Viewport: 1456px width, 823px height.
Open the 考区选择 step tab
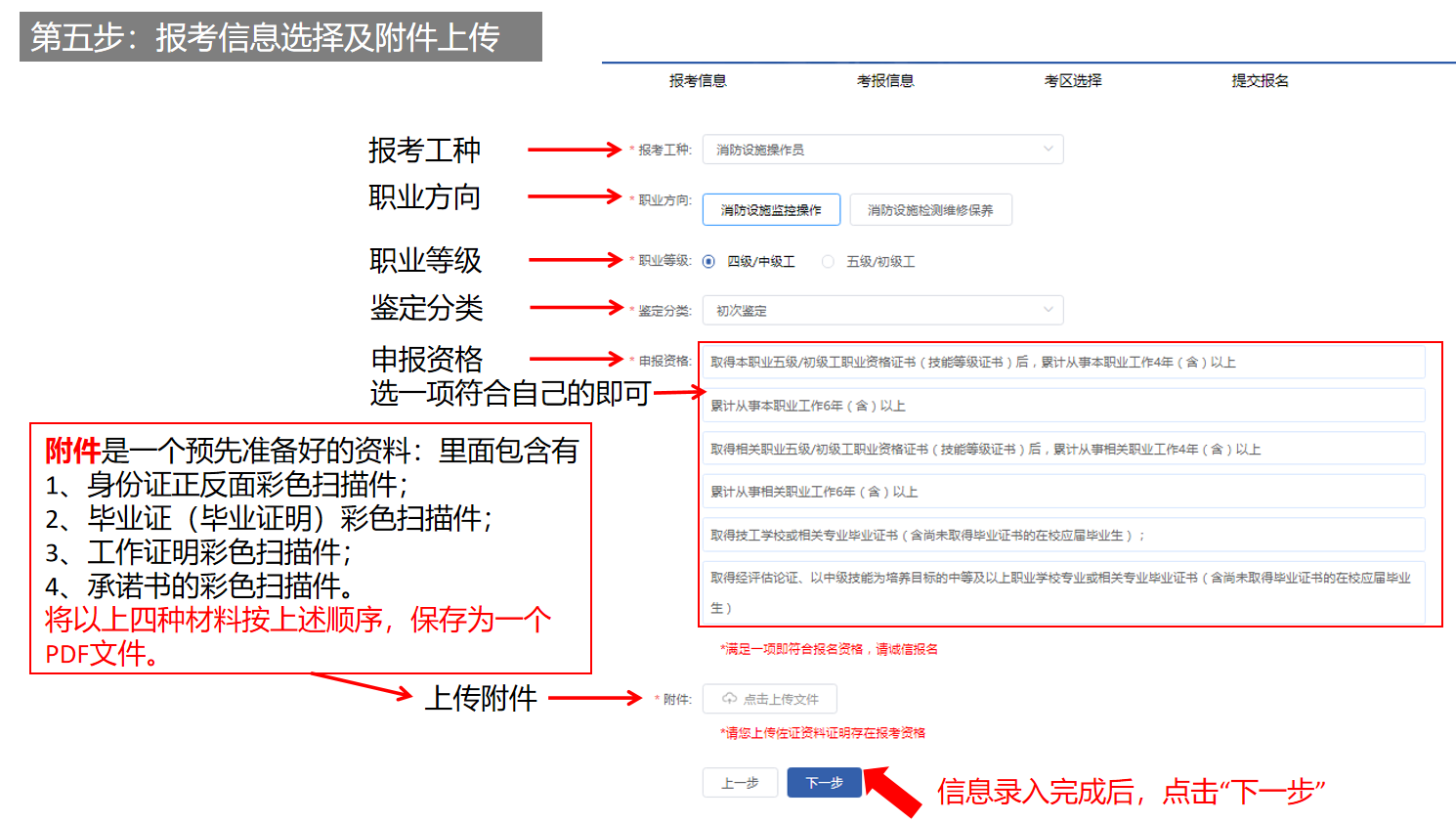1073,81
